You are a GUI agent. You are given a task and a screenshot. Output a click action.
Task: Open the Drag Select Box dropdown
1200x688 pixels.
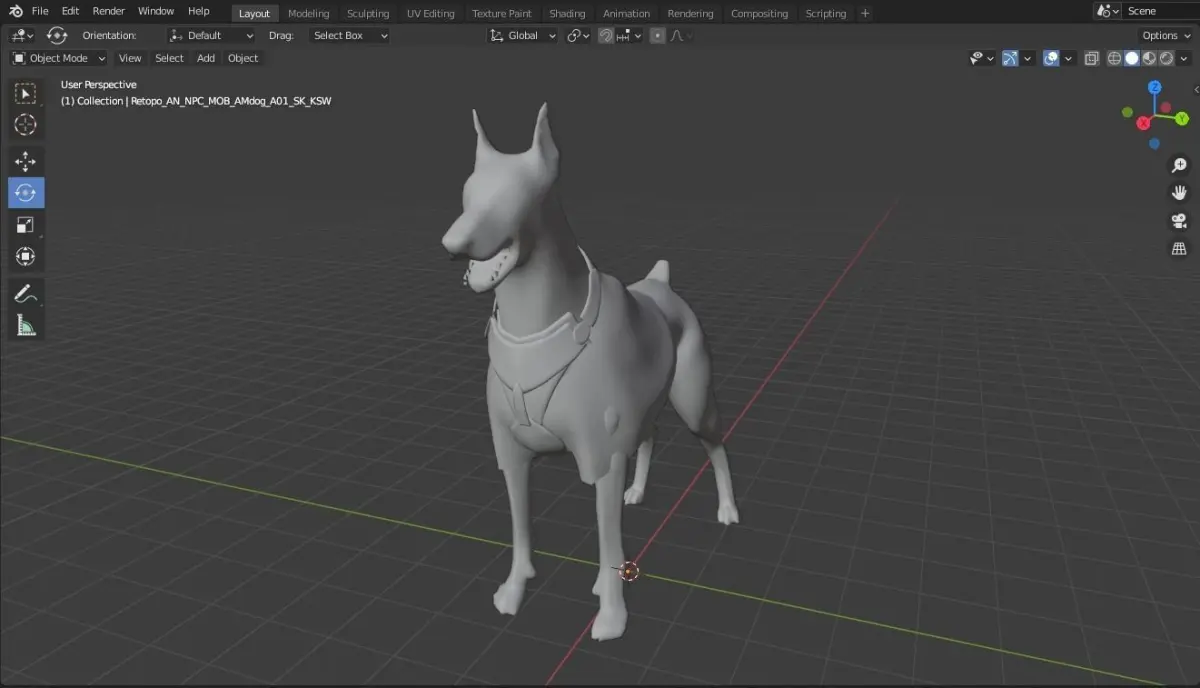349,35
